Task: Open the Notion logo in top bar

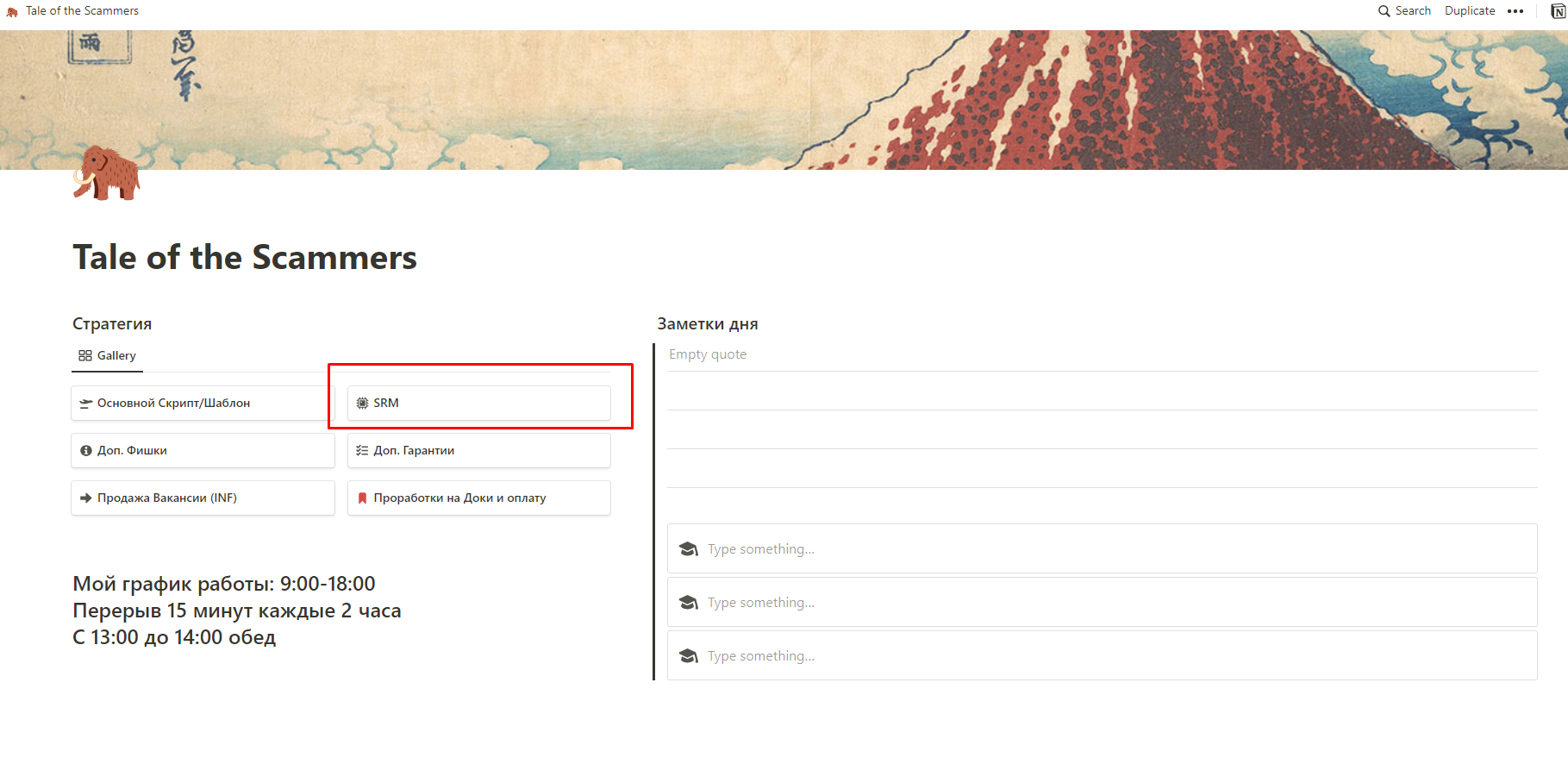Action: (x=1558, y=11)
